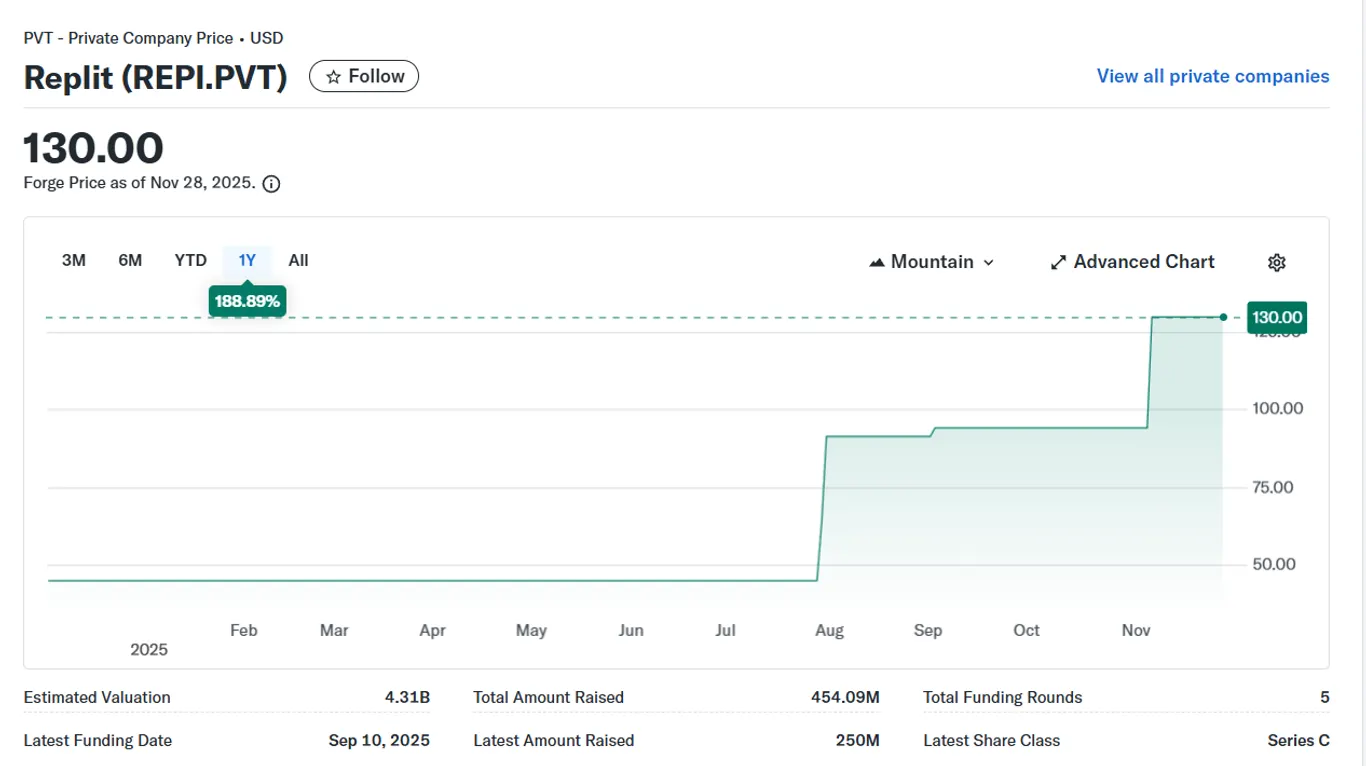
Task: Select the 3M time range
Action: (x=74, y=261)
